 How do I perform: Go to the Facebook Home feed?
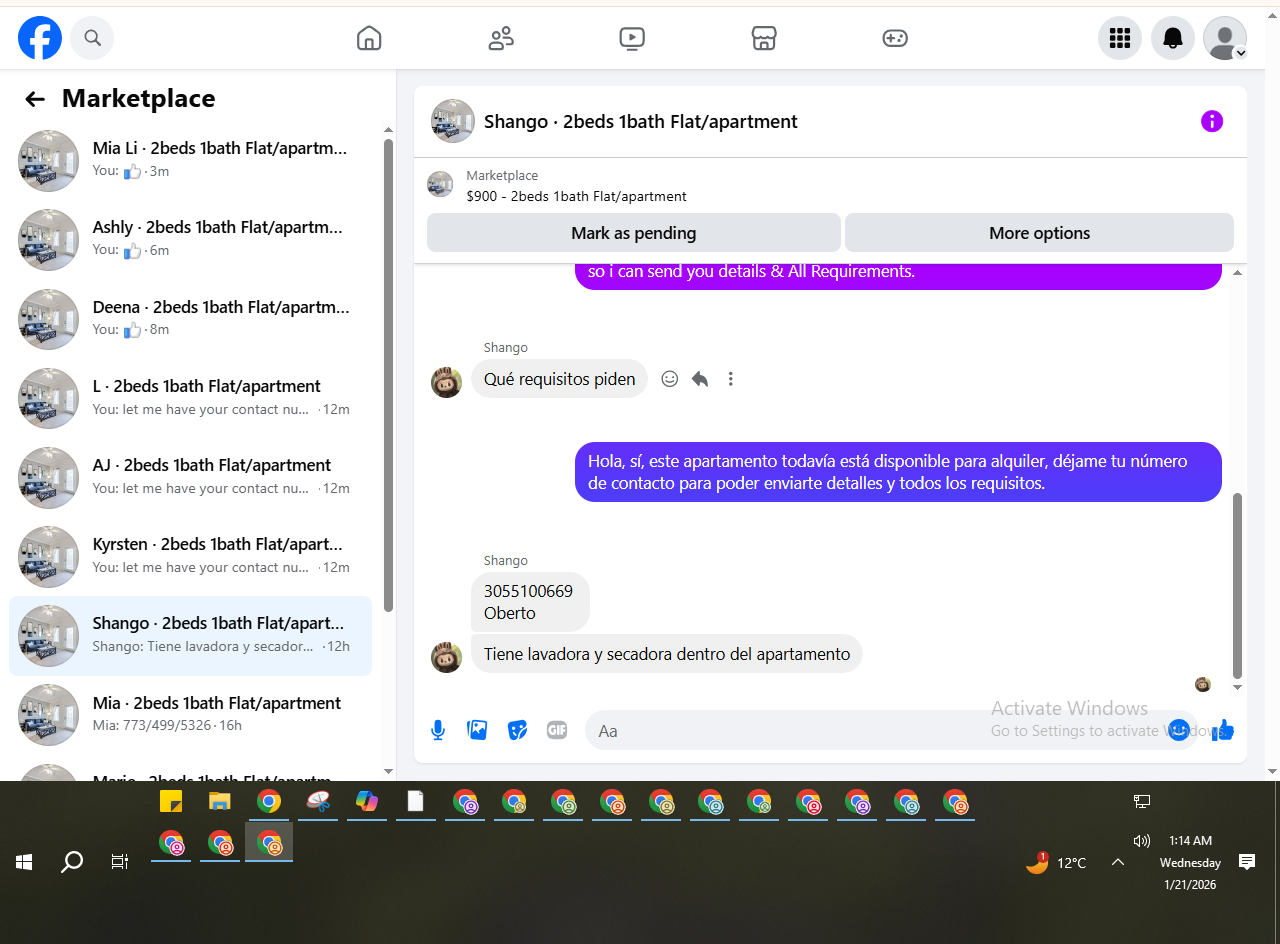tap(369, 38)
